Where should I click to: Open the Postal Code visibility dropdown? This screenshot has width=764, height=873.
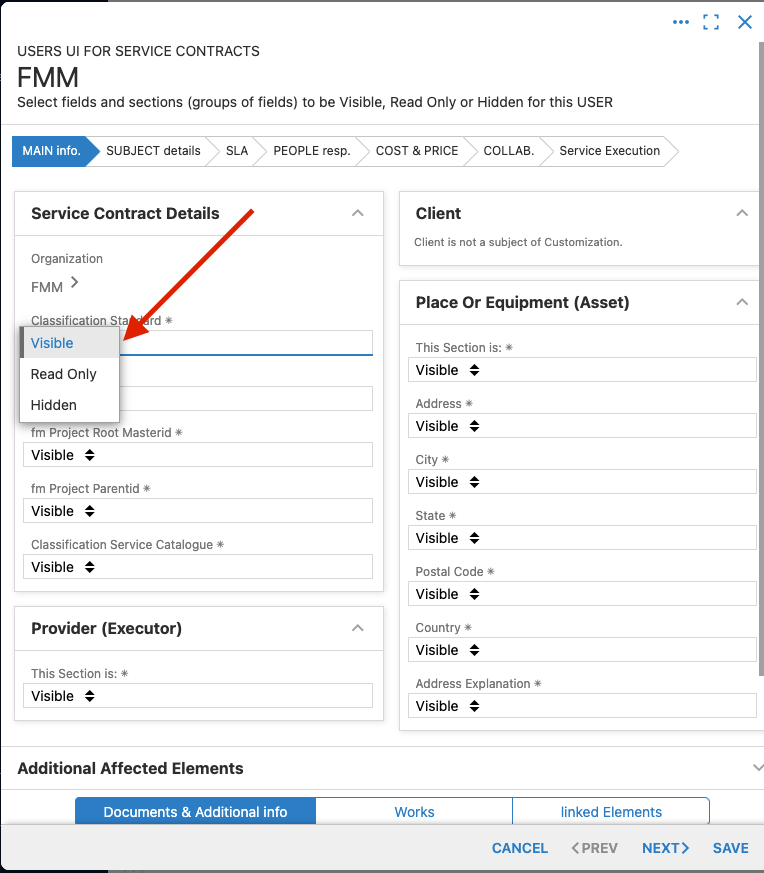pos(582,594)
